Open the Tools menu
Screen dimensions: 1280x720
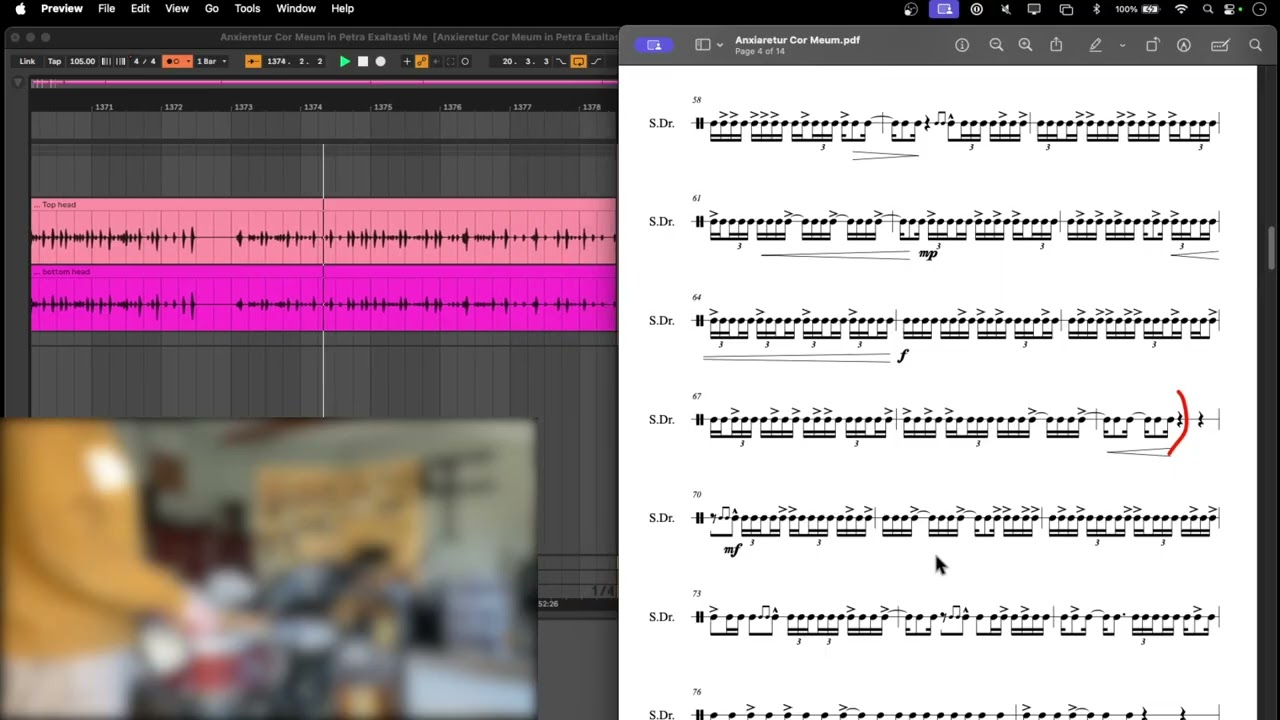tap(247, 9)
